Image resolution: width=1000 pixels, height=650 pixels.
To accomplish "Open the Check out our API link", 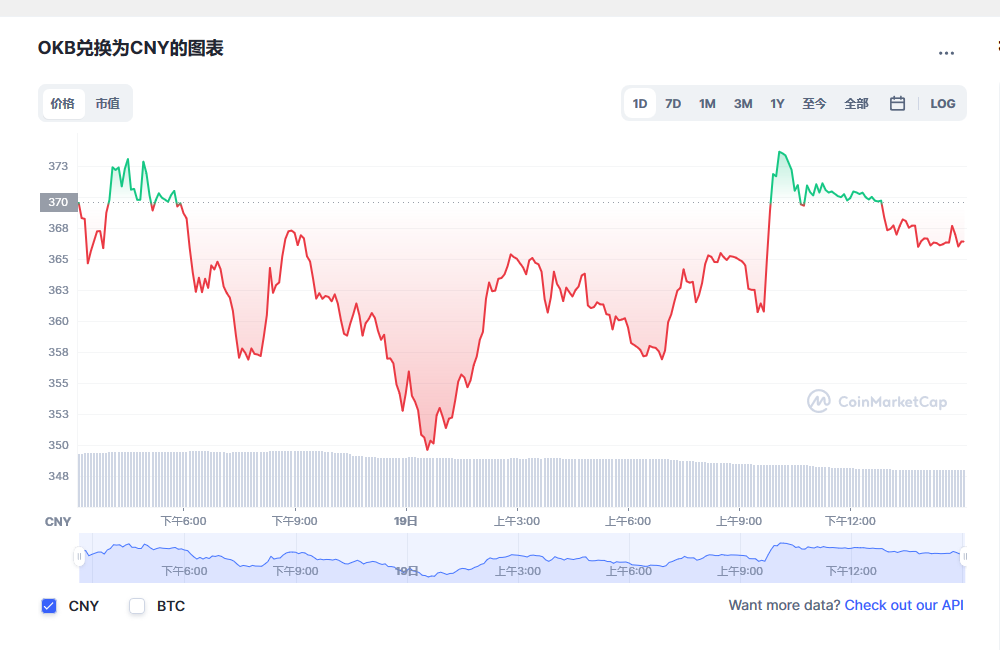I will click(904, 605).
